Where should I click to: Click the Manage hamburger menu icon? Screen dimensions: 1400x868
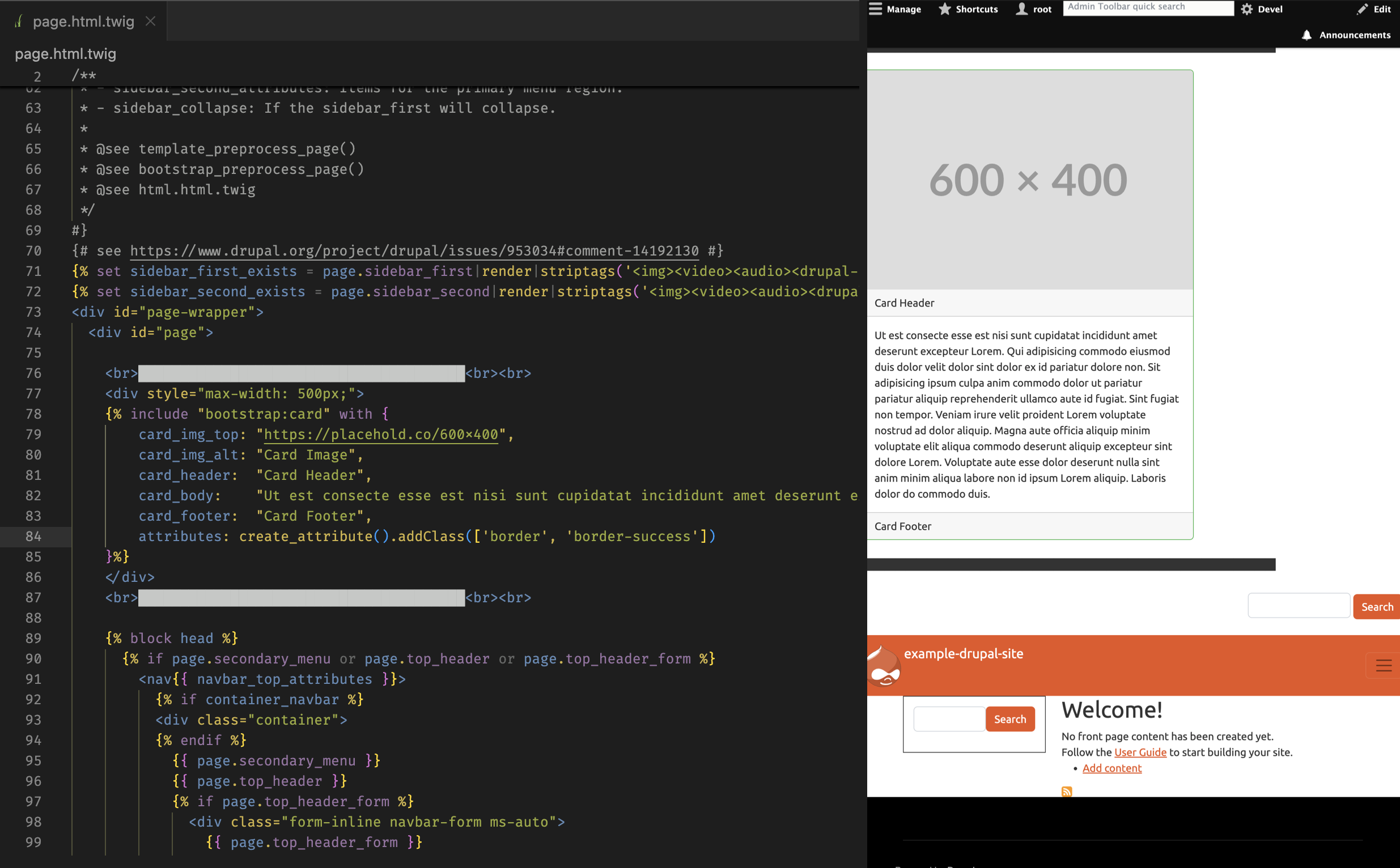tap(875, 8)
